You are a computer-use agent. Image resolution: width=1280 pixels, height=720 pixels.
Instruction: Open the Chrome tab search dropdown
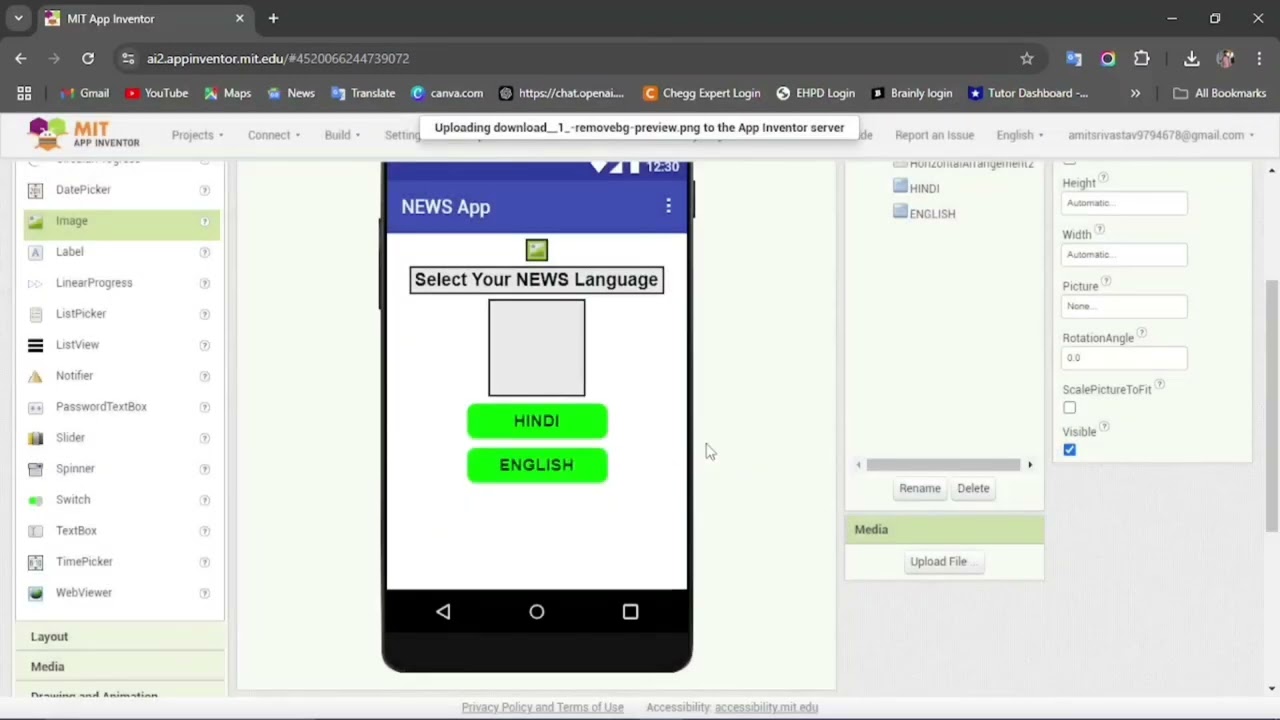(x=18, y=18)
